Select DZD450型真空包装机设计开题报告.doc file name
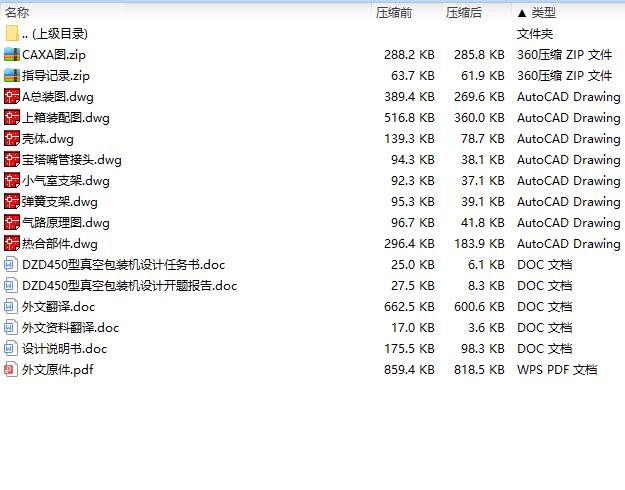 point(130,286)
